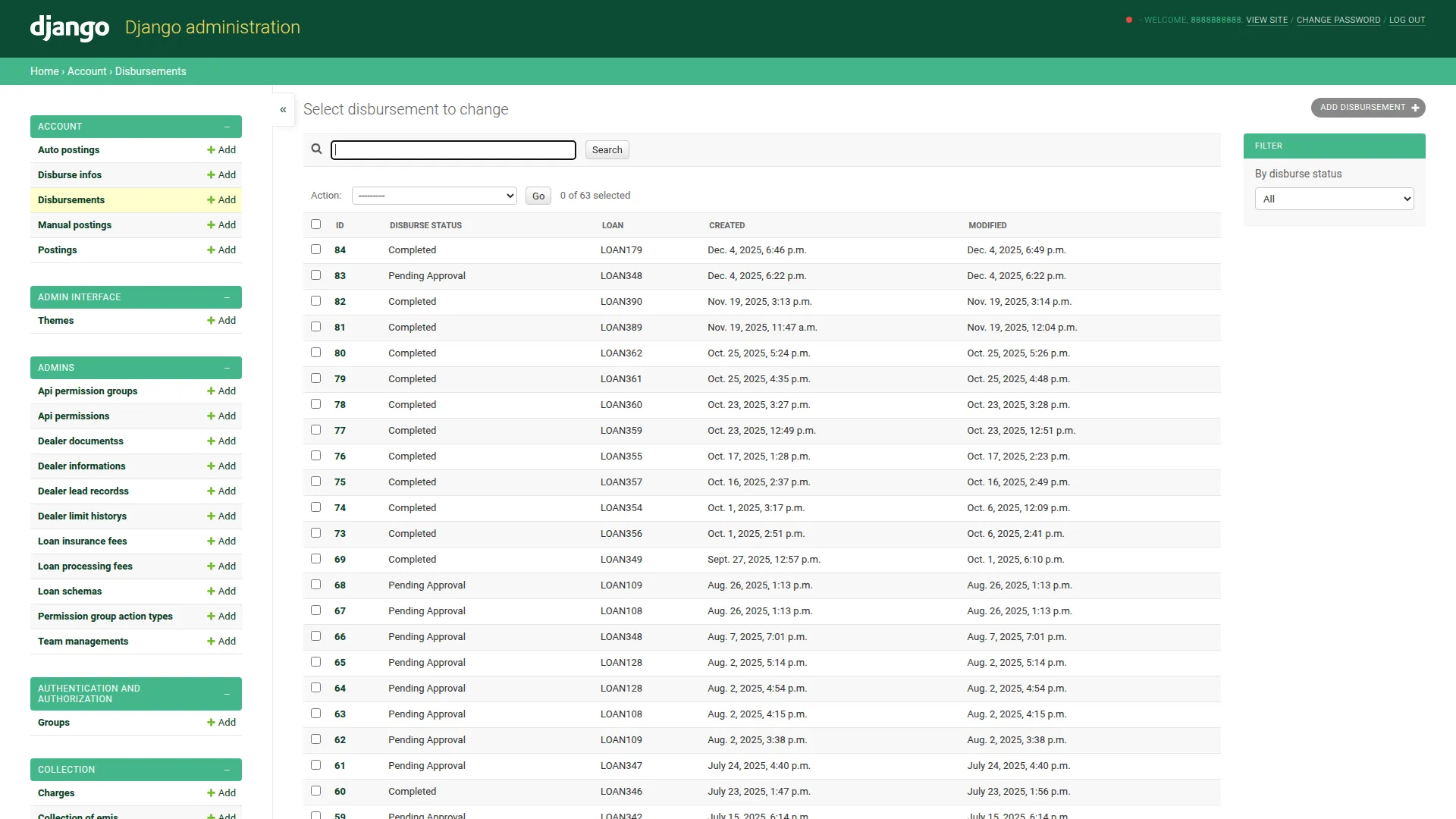Click Add beside Permission group action types
Image resolution: width=1456 pixels, height=819 pixels.
(x=221, y=617)
